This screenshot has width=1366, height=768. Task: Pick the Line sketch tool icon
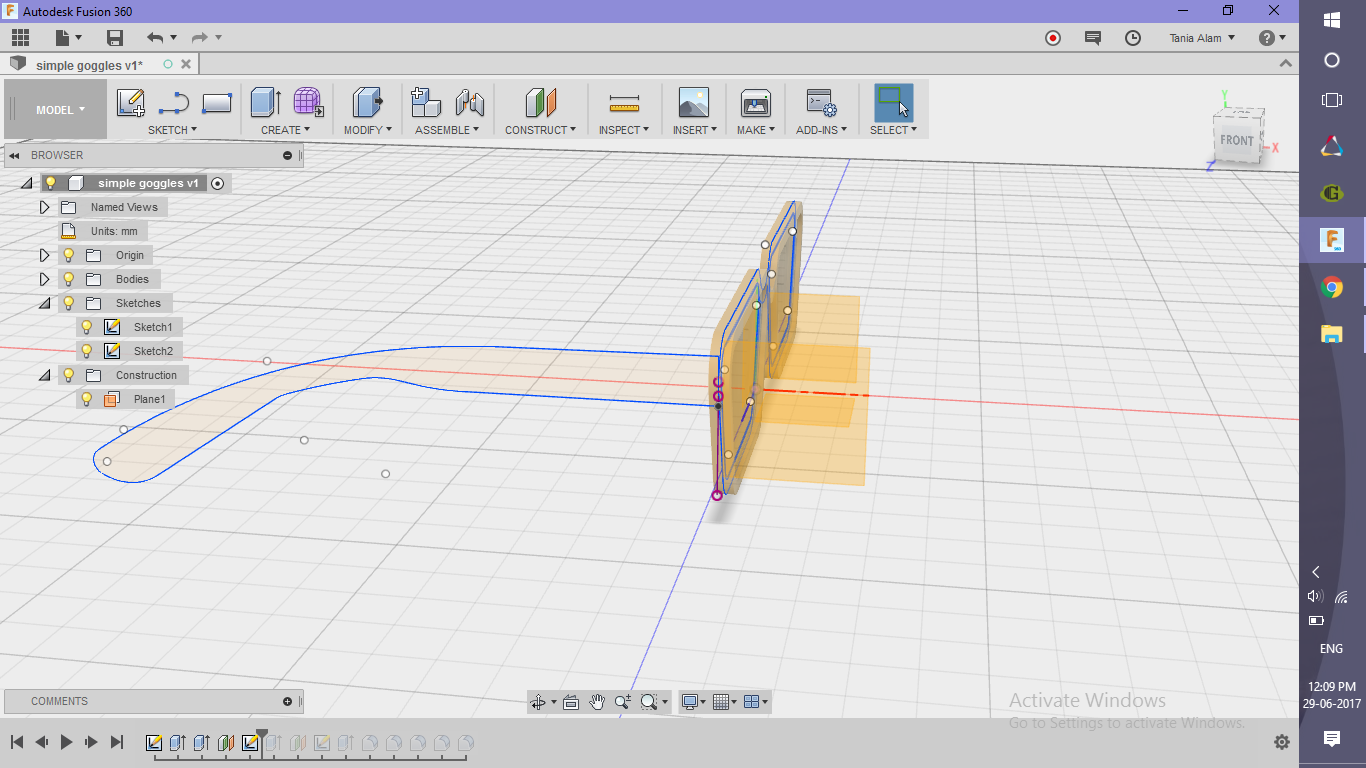(x=174, y=103)
